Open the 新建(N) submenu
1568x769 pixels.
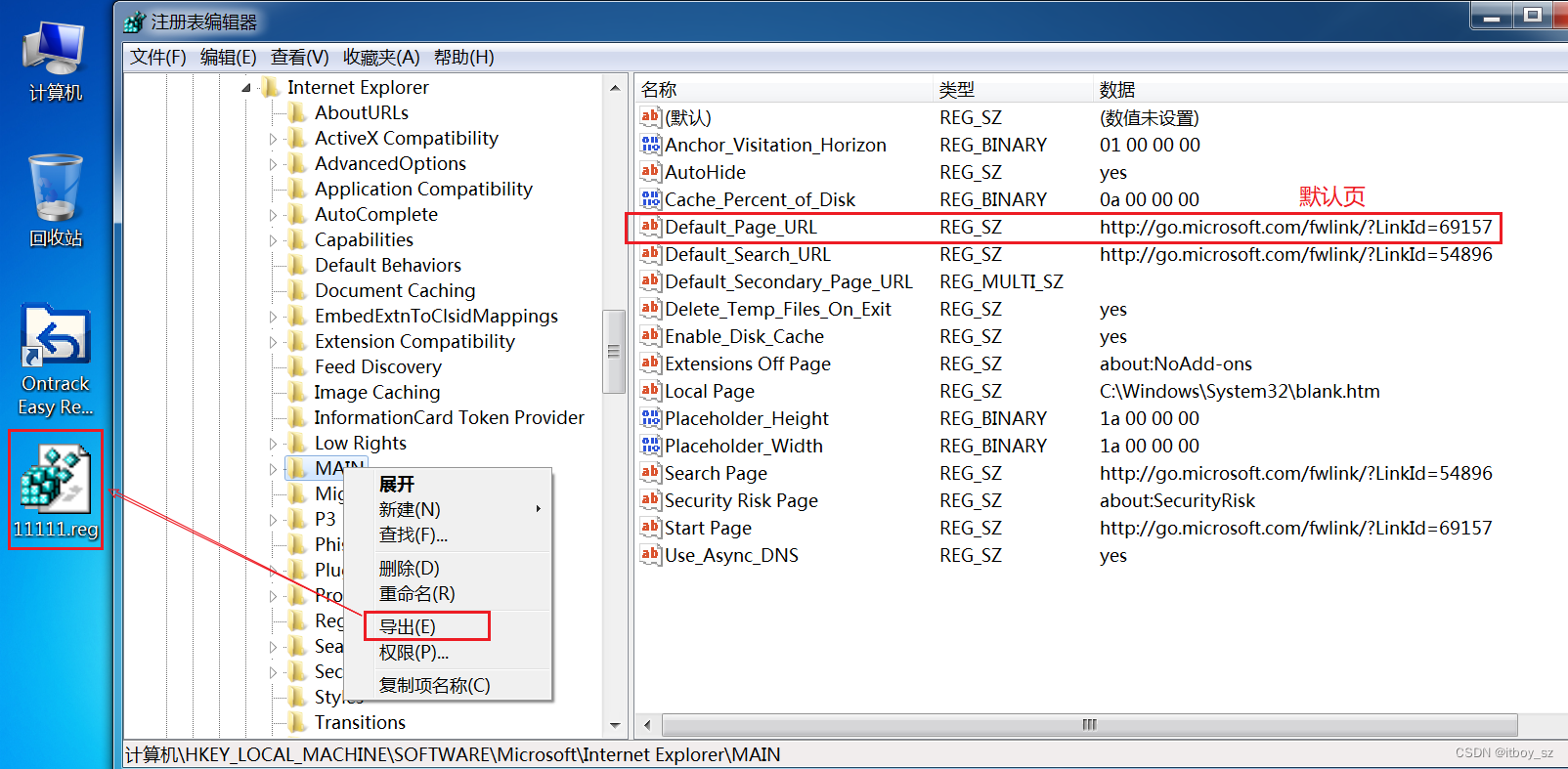pos(448,509)
